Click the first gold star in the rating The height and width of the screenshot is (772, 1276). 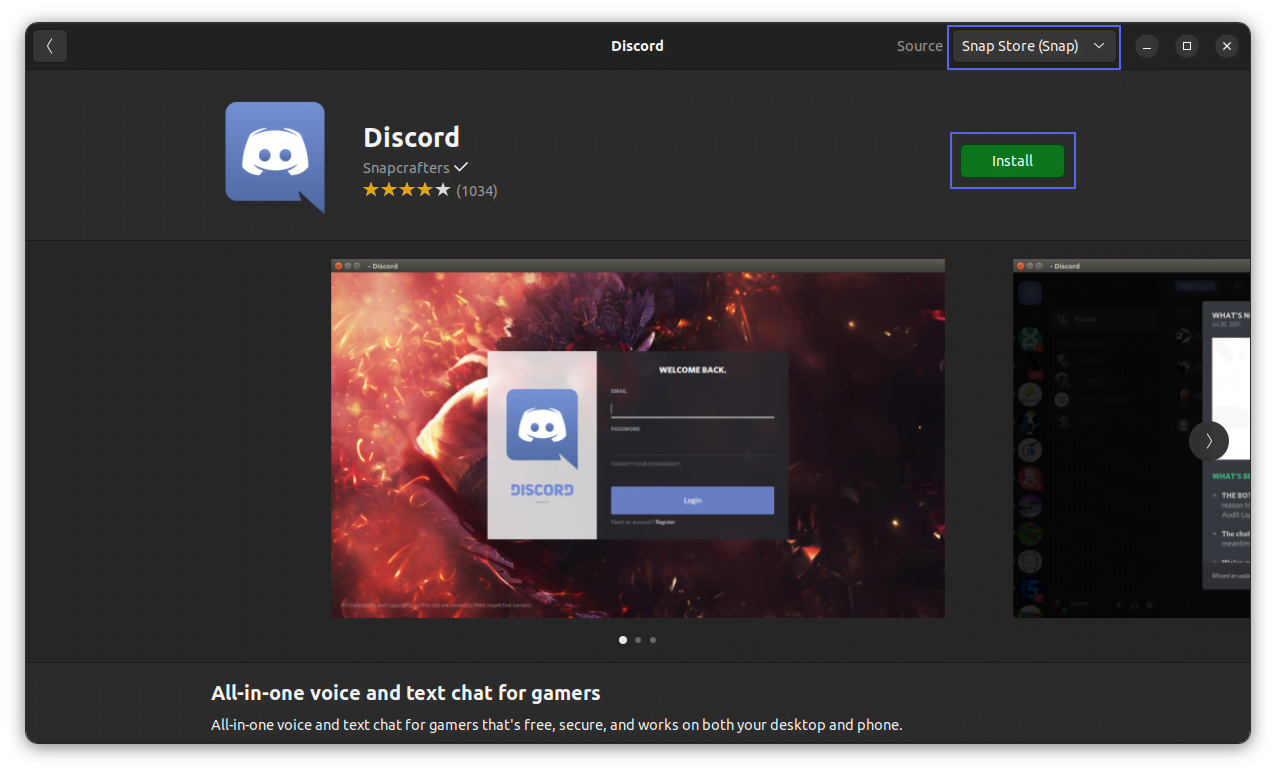click(369, 188)
